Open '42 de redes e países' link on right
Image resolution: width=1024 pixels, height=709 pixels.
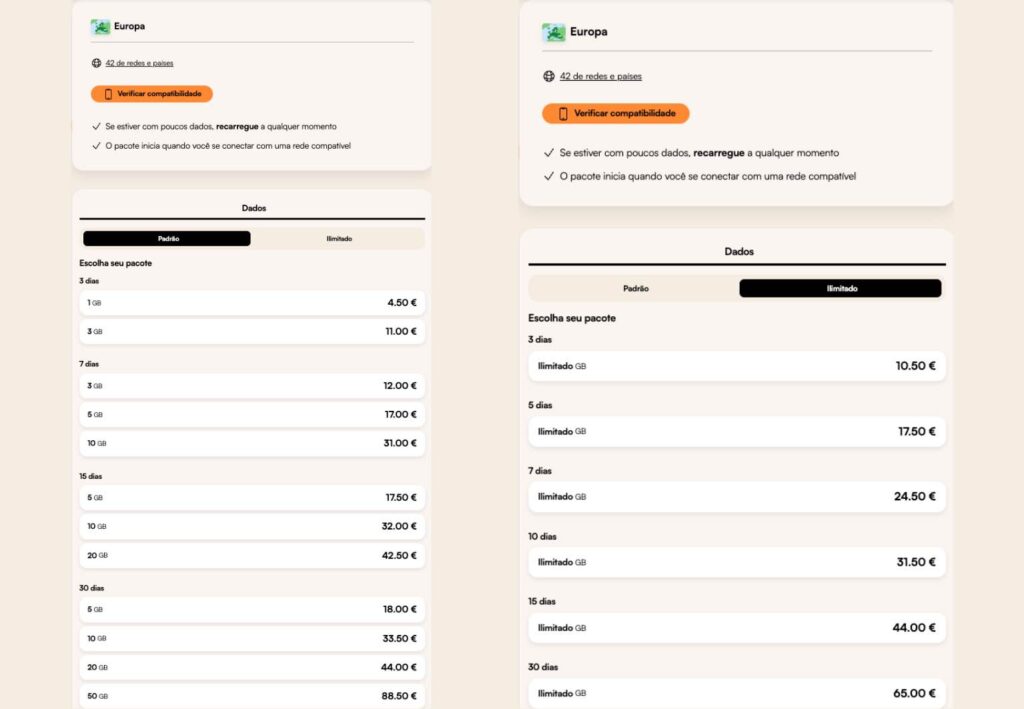600,76
